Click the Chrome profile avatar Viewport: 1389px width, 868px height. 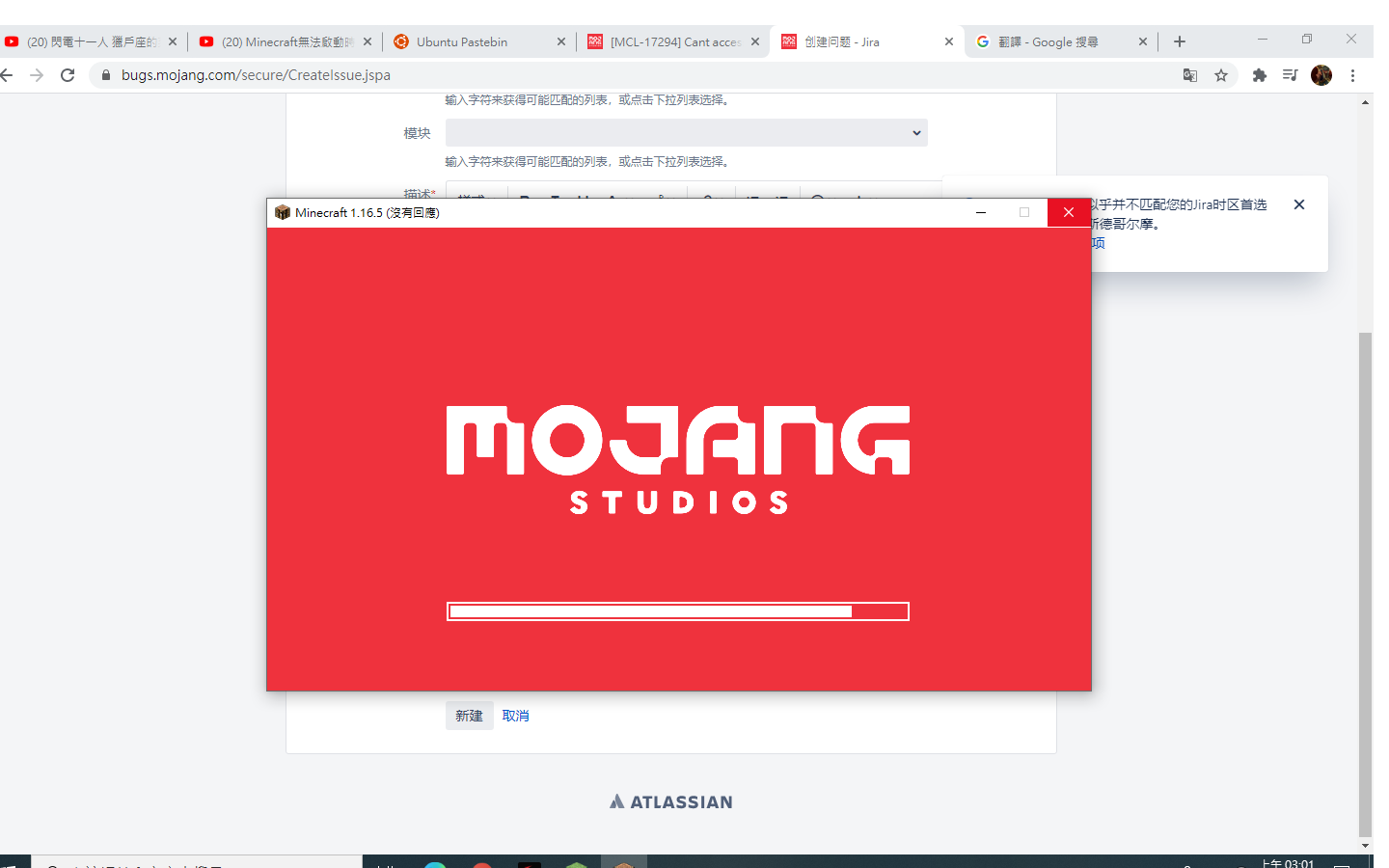tap(1321, 75)
